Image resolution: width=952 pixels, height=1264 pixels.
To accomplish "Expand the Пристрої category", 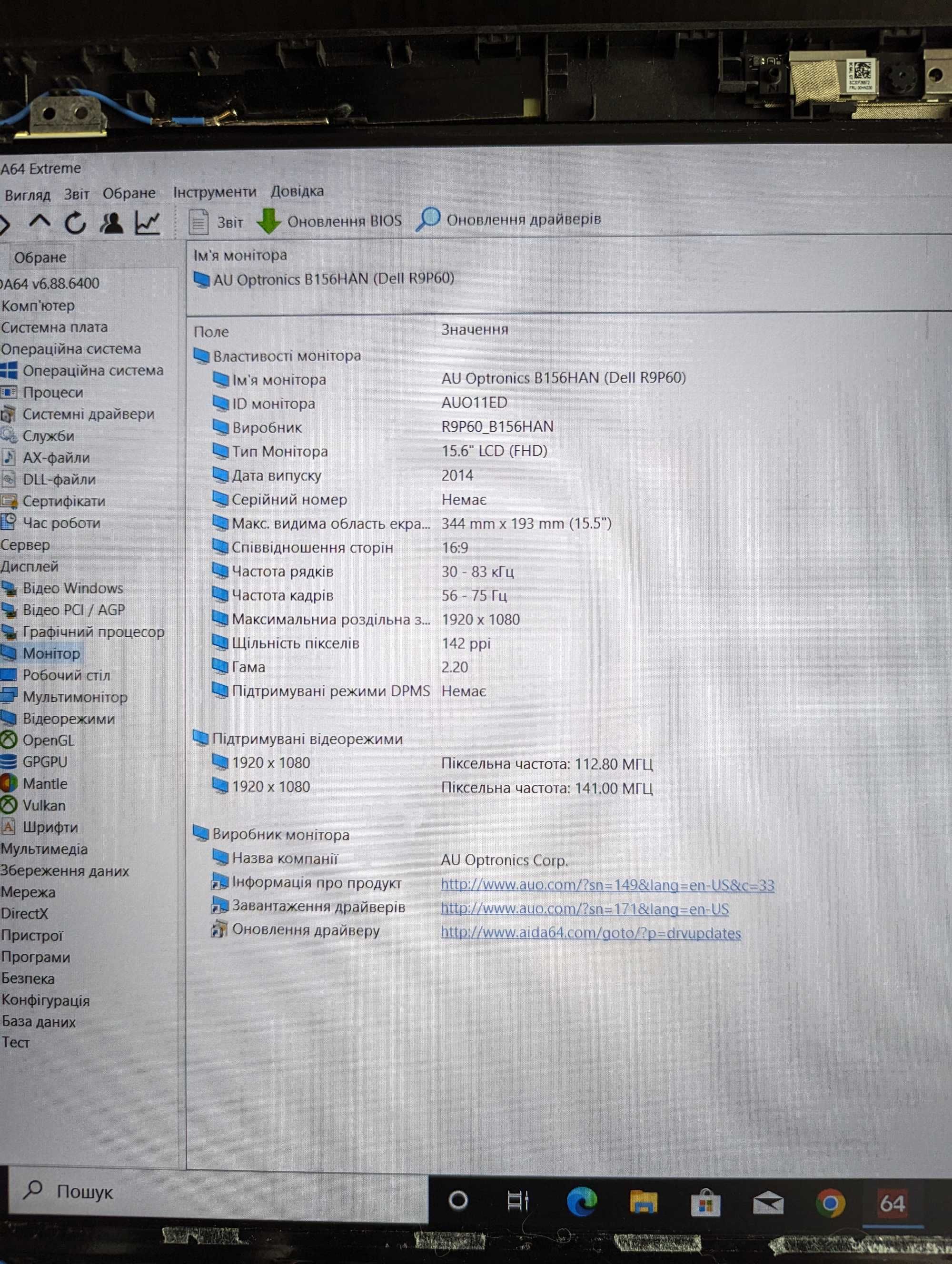I will coord(31,936).
